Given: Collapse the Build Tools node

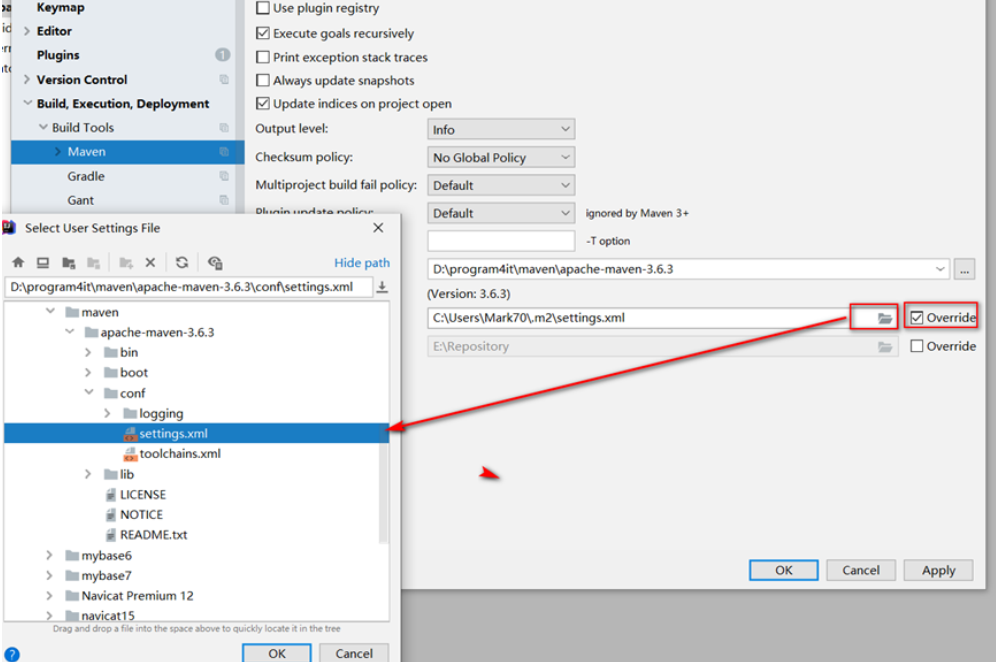Looking at the screenshot, I should tap(43, 127).
